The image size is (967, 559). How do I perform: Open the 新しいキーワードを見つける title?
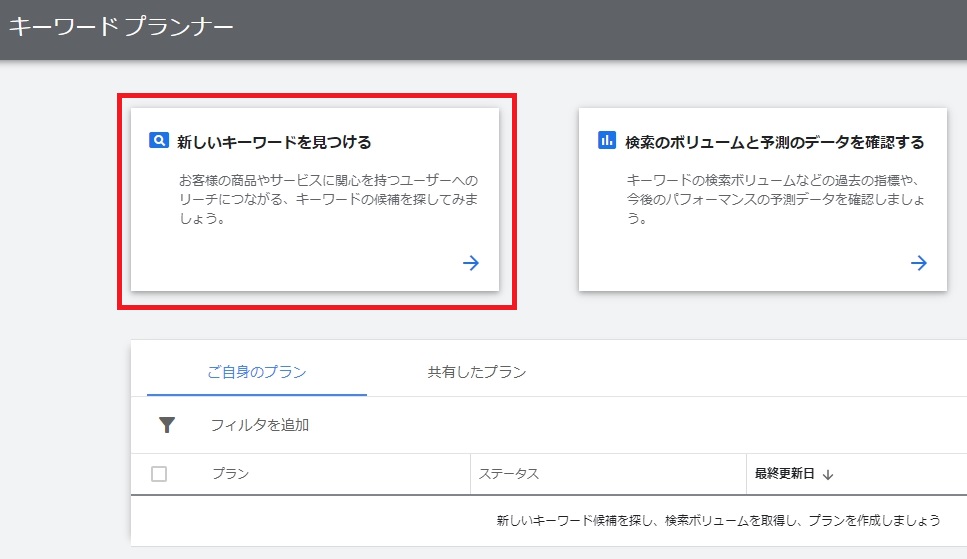coord(274,142)
